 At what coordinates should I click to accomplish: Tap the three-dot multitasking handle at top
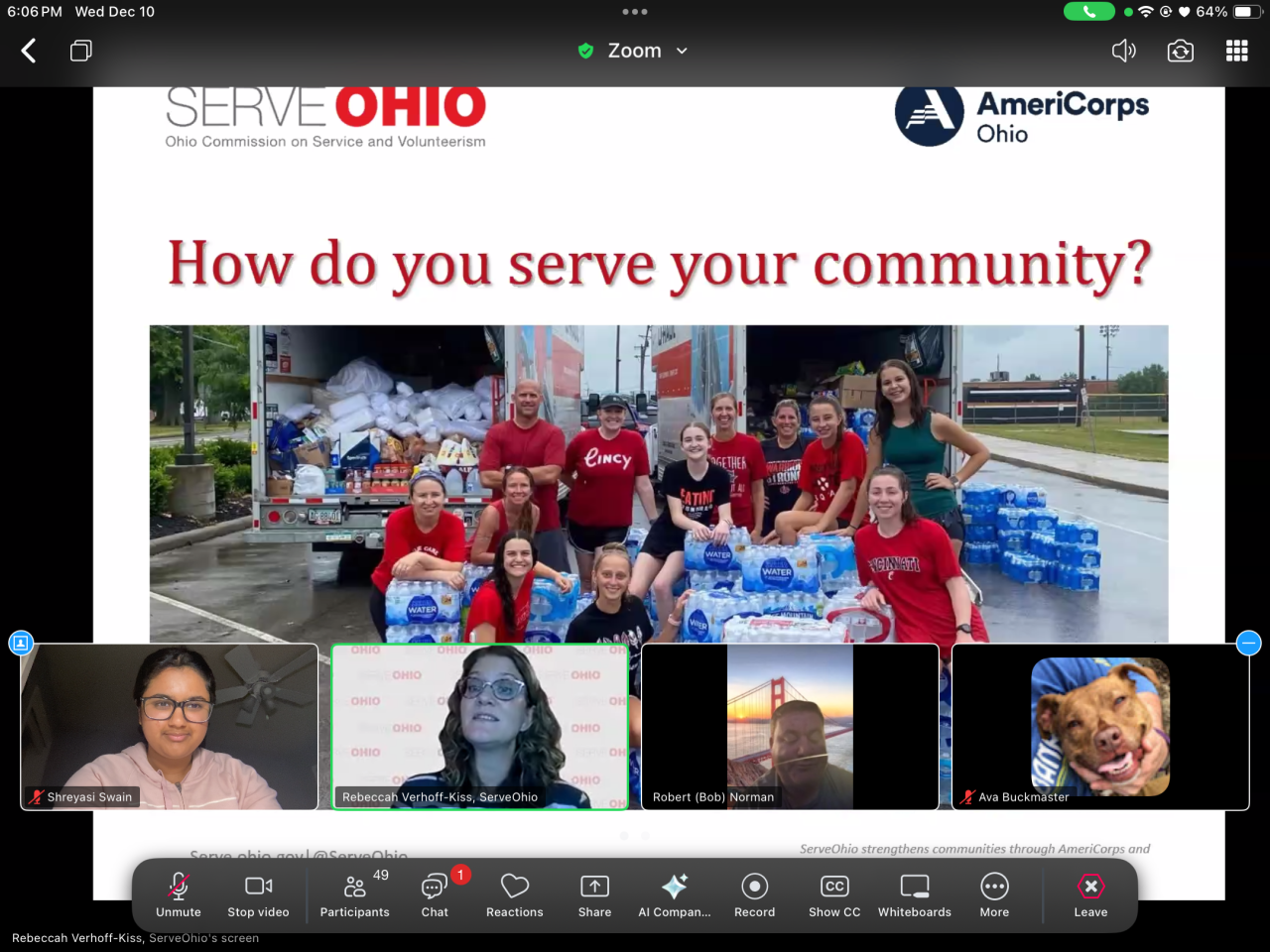635,12
